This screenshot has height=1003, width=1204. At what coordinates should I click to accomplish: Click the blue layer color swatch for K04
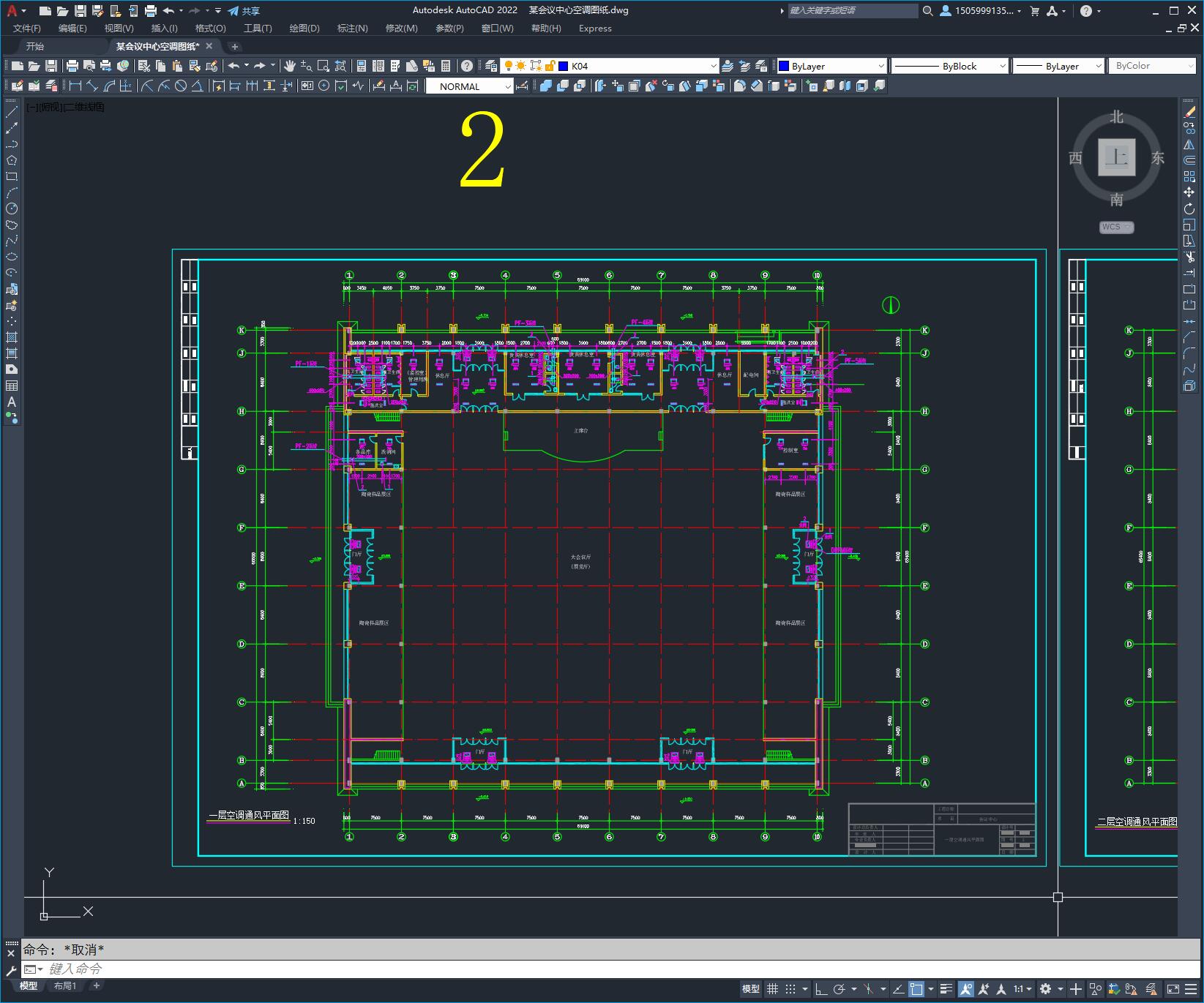click(x=564, y=66)
